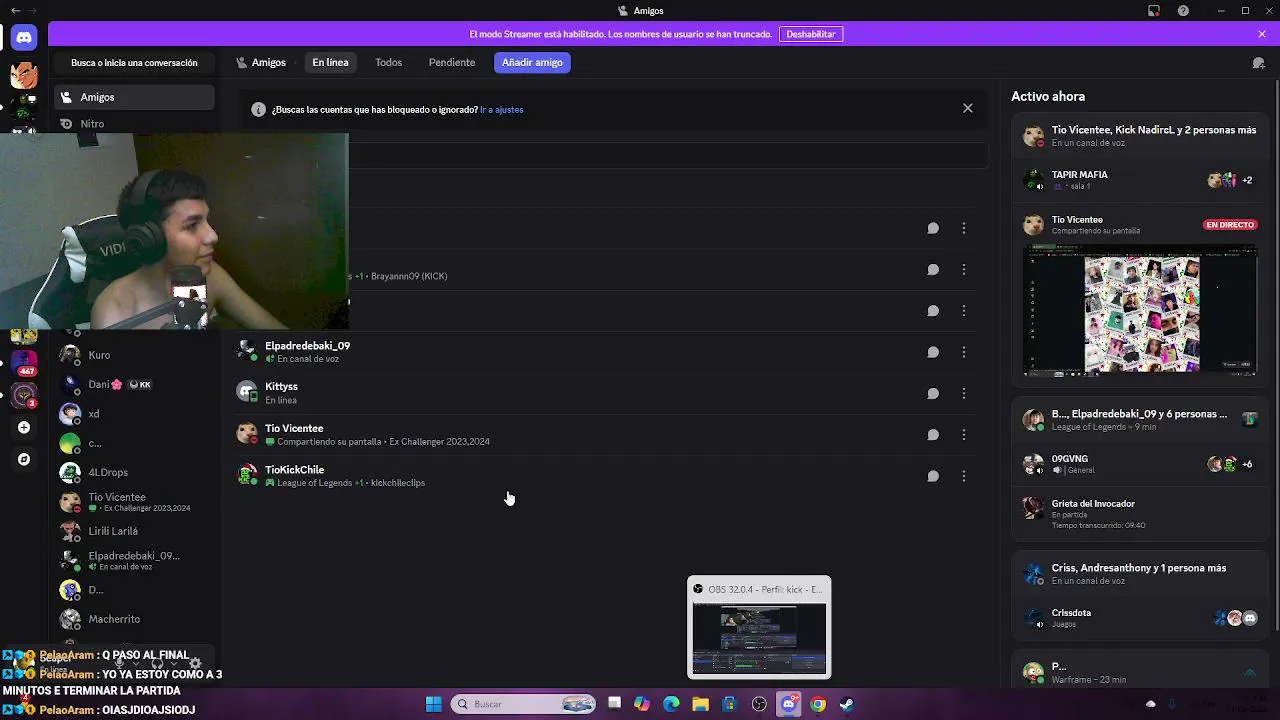The image size is (1280, 720).
Task: Message TioKickChile via chat bubble icon
Action: [x=933, y=476]
